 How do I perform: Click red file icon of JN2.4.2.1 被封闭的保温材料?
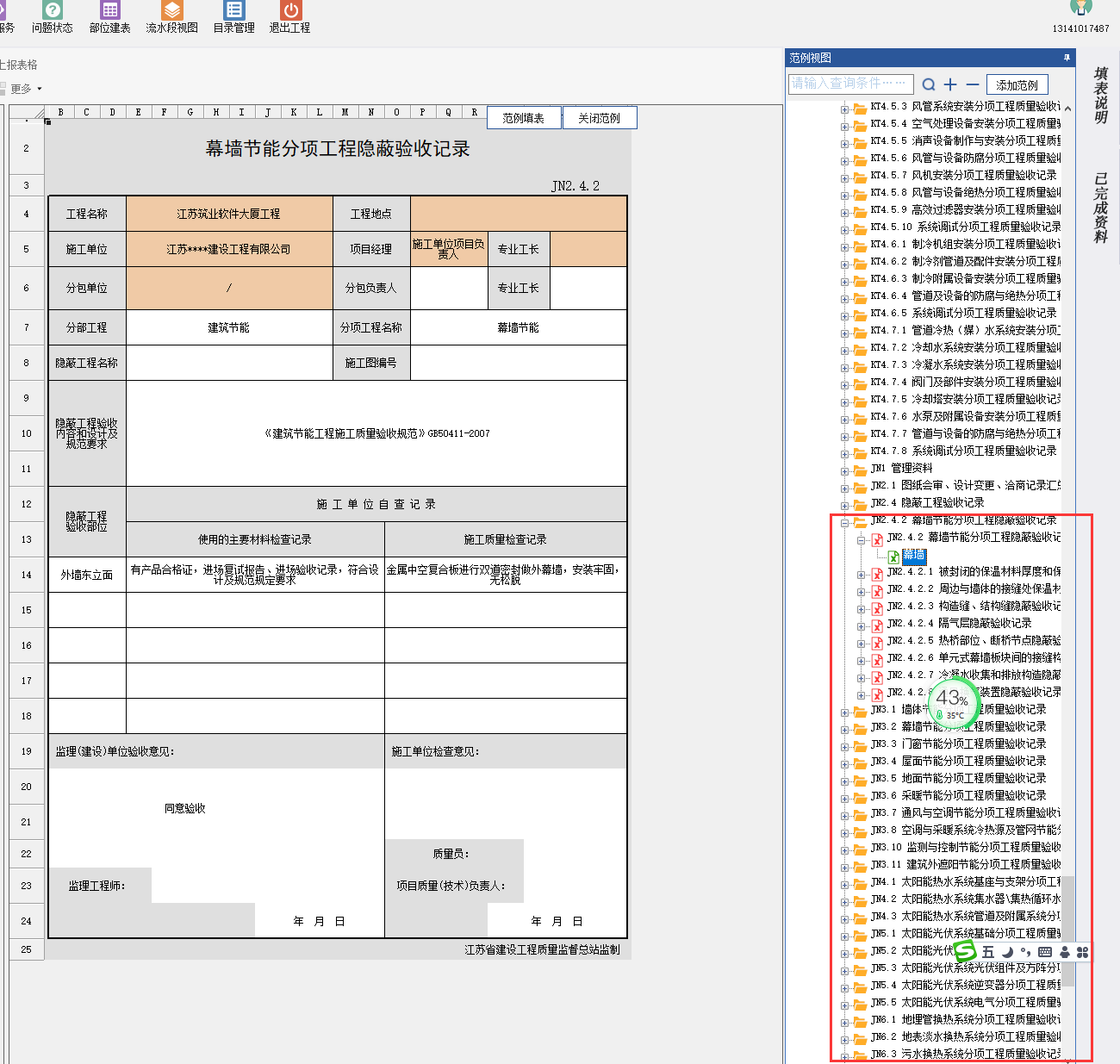point(877,574)
